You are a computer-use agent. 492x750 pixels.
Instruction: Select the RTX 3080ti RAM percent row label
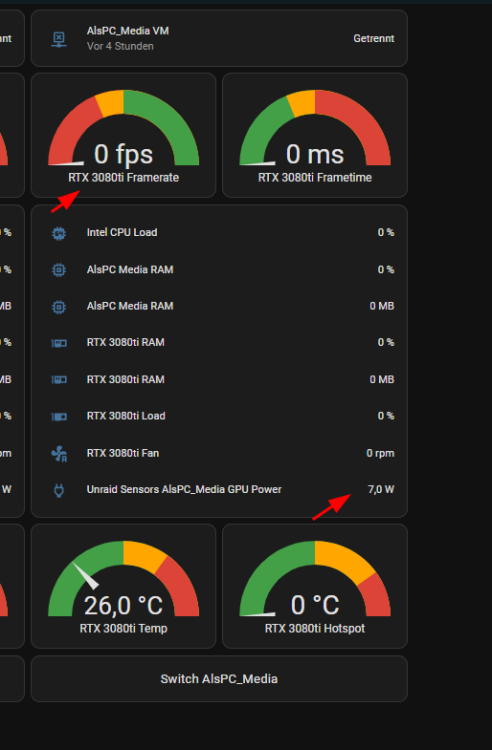(125, 342)
